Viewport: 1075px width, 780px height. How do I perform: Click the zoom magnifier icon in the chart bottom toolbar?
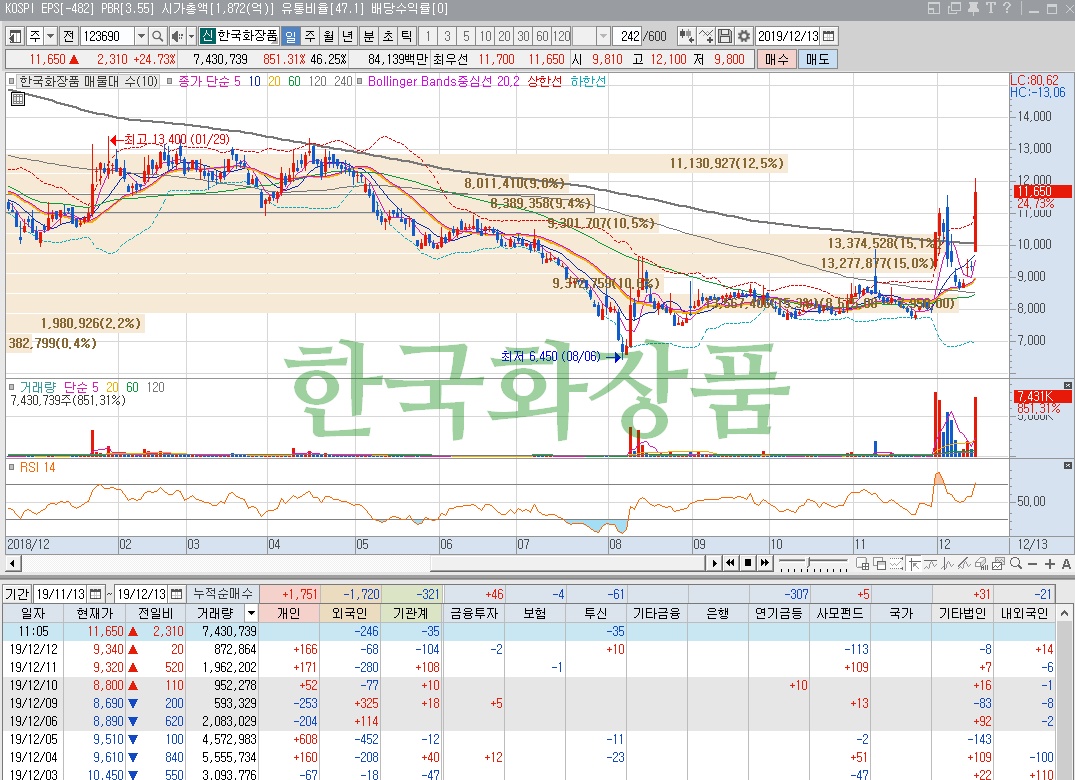1015,563
